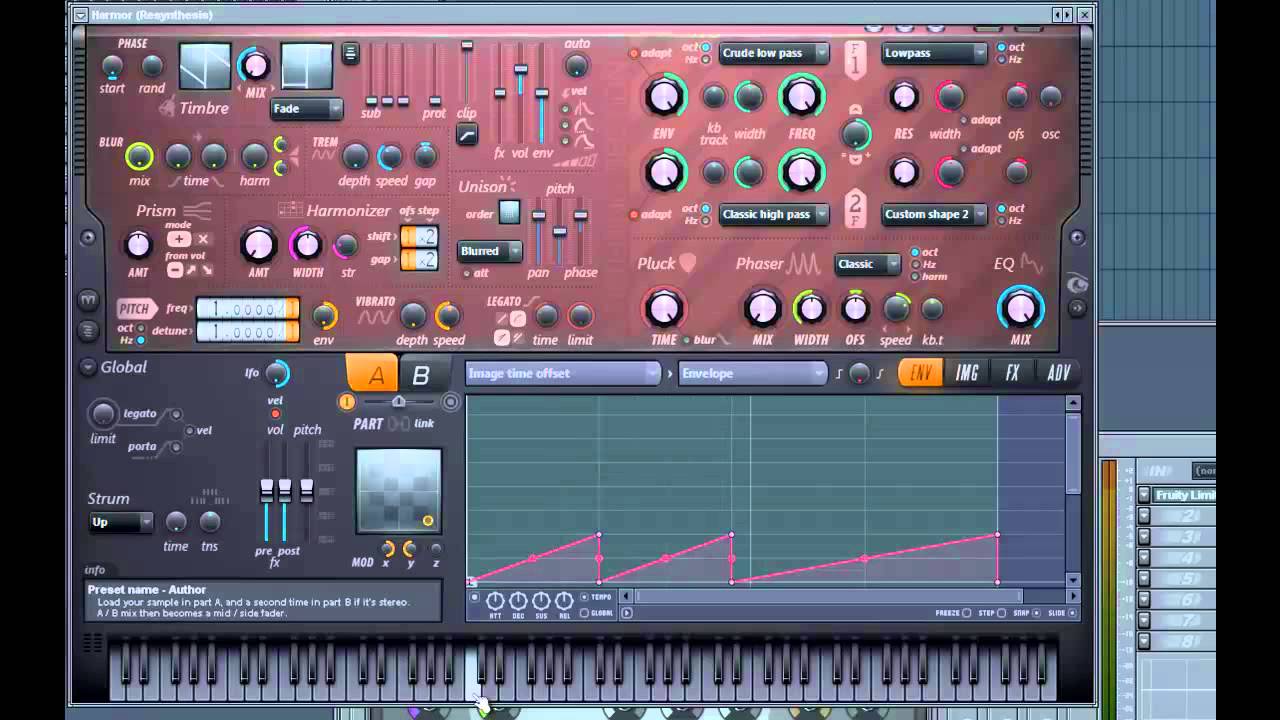Select Hz option next to Lowpass dropdown

point(1002,60)
